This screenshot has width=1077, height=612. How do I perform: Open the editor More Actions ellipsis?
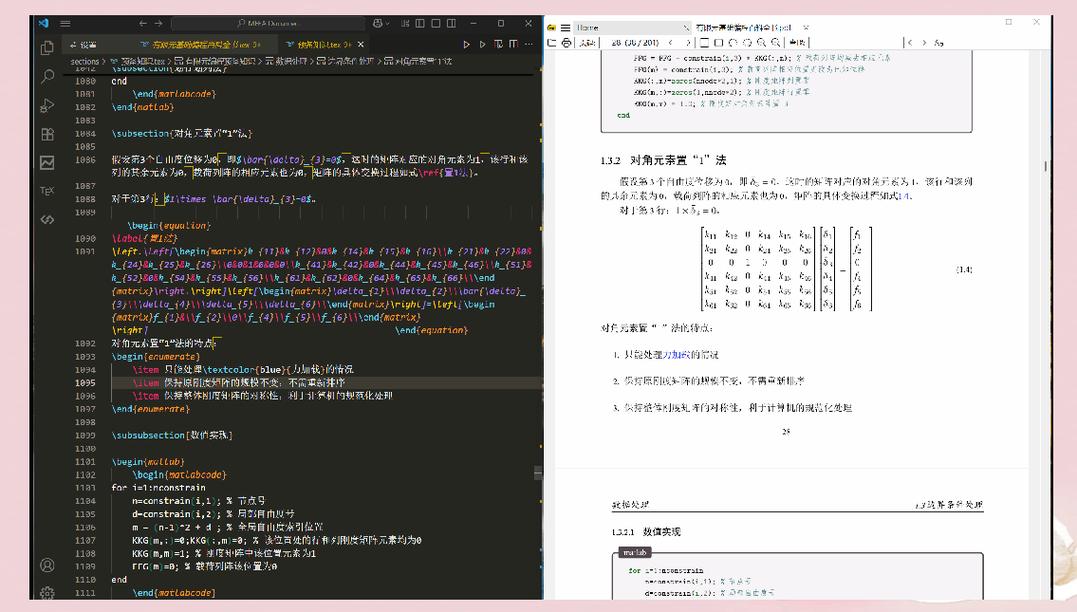tap(529, 45)
